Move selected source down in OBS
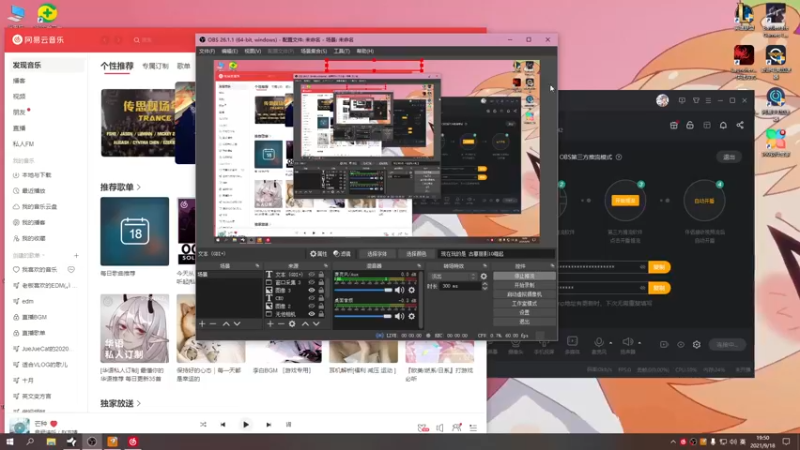The height and width of the screenshot is (450, 800). tap(316, 324)
